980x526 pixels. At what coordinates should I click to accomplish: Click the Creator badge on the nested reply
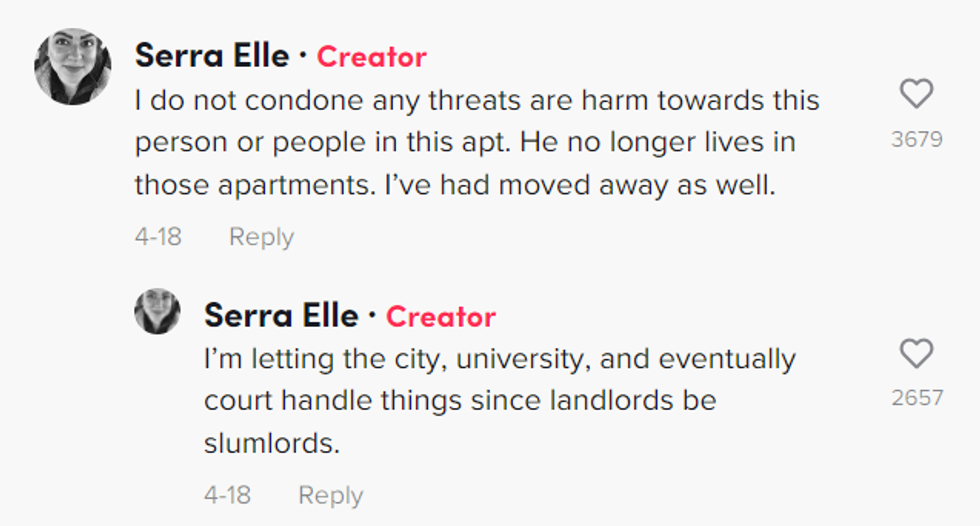[440, 317]
